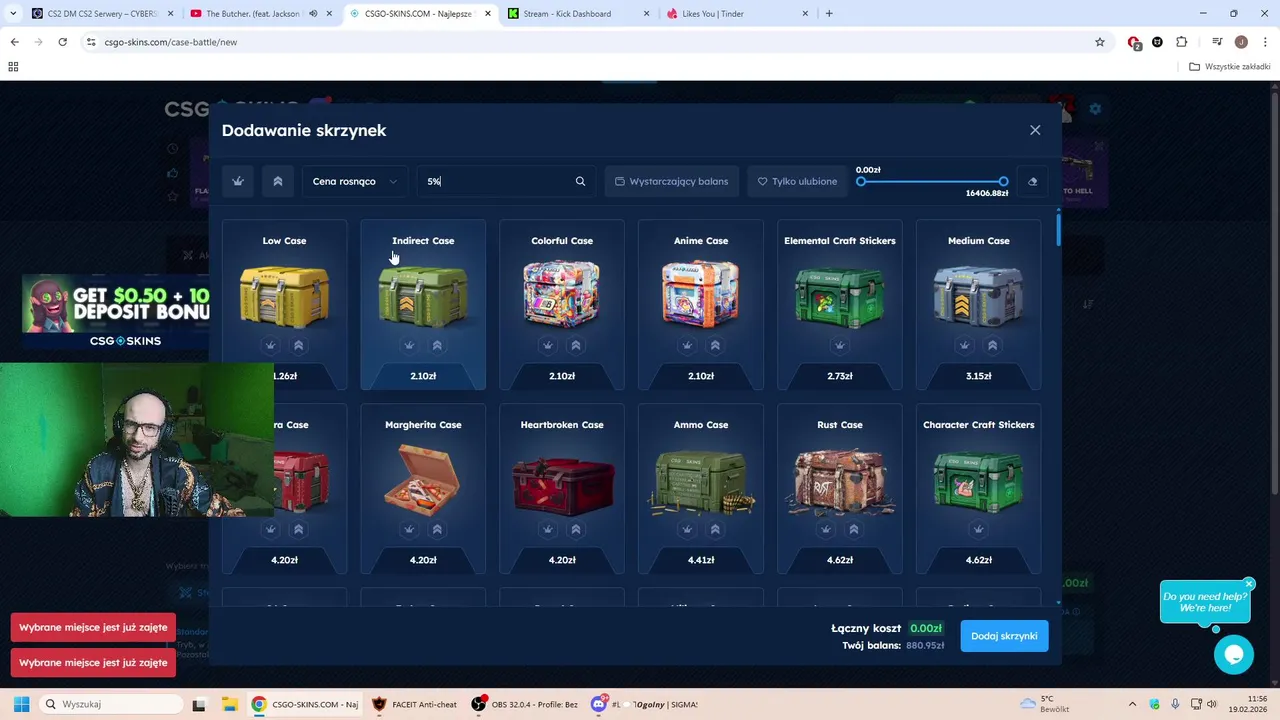Click double-chevron icon on Rust Case card
1280x720 pixels.
[x=854, y=529]
